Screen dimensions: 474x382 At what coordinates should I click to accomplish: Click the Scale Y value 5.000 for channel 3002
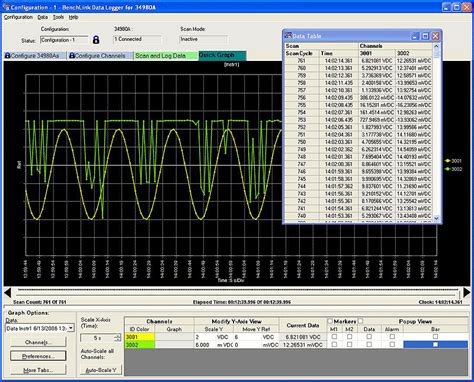[x=204, y=345]
